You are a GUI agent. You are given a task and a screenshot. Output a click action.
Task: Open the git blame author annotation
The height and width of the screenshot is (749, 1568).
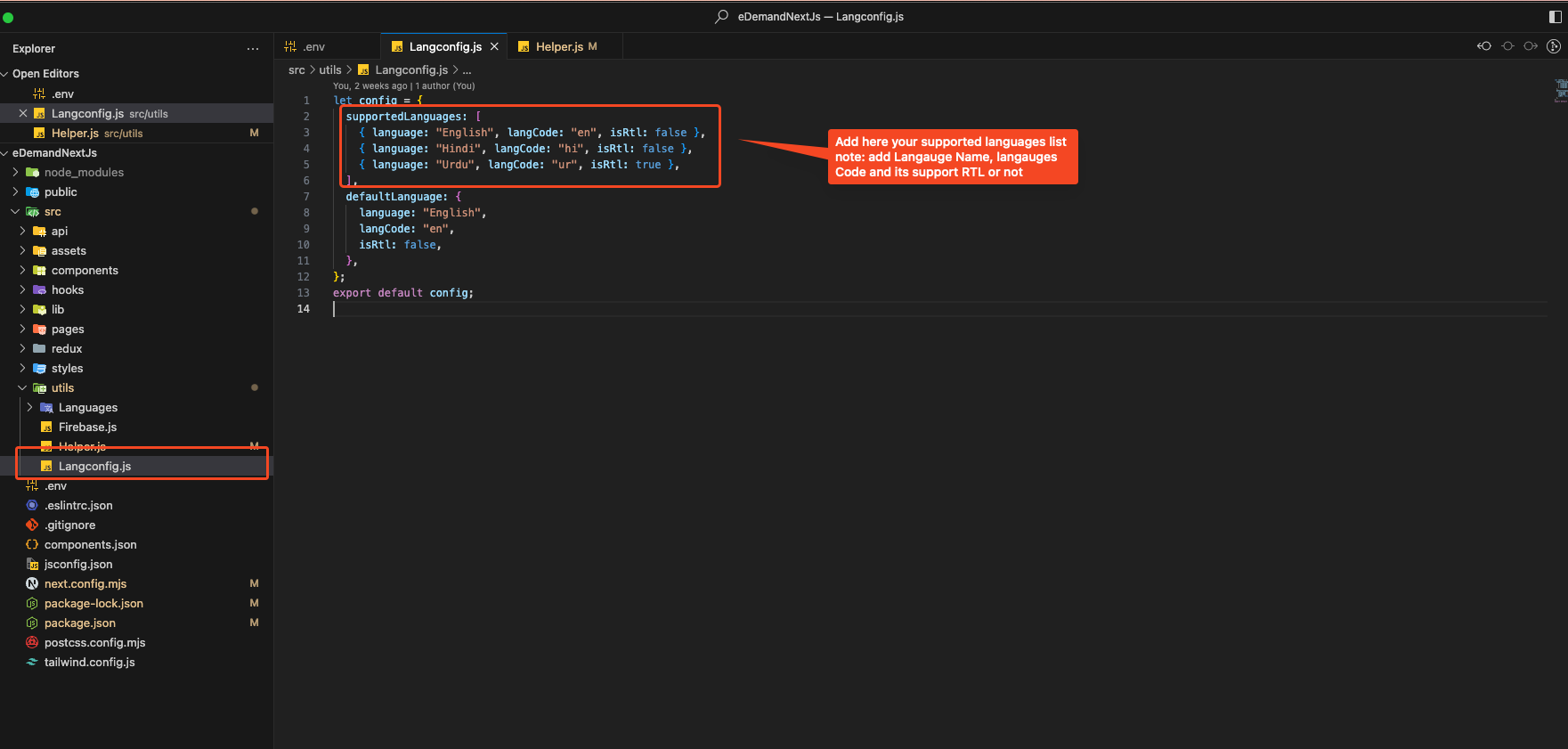point(404,86)
